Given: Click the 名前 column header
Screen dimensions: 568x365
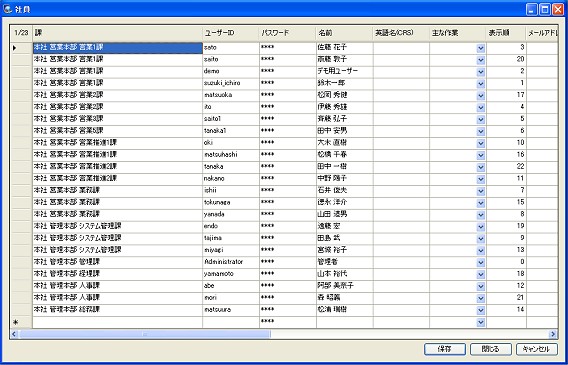Looking at the screenshot, I should coord(344,34).
